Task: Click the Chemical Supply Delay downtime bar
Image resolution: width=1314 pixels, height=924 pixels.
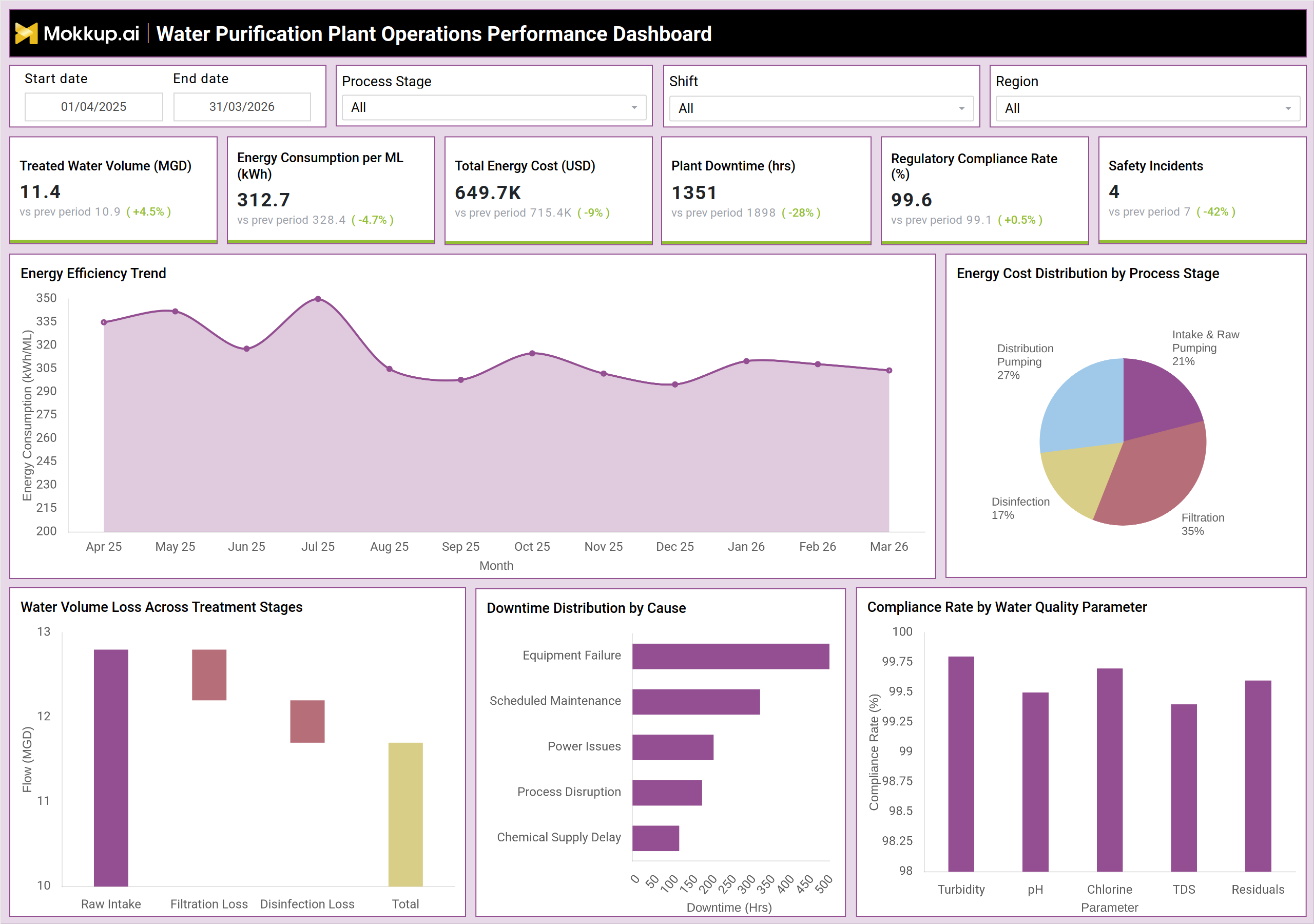Action: 656,838
